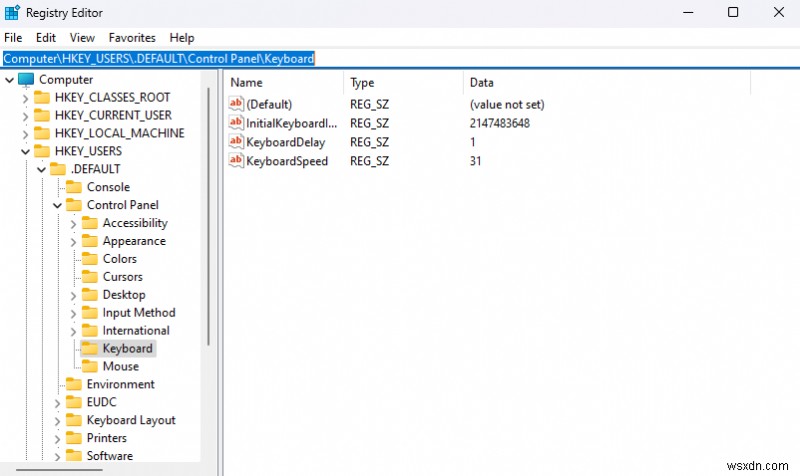The image size is (800, 476).
Task: Open the Help menu
Action: [x=182, y=38]
